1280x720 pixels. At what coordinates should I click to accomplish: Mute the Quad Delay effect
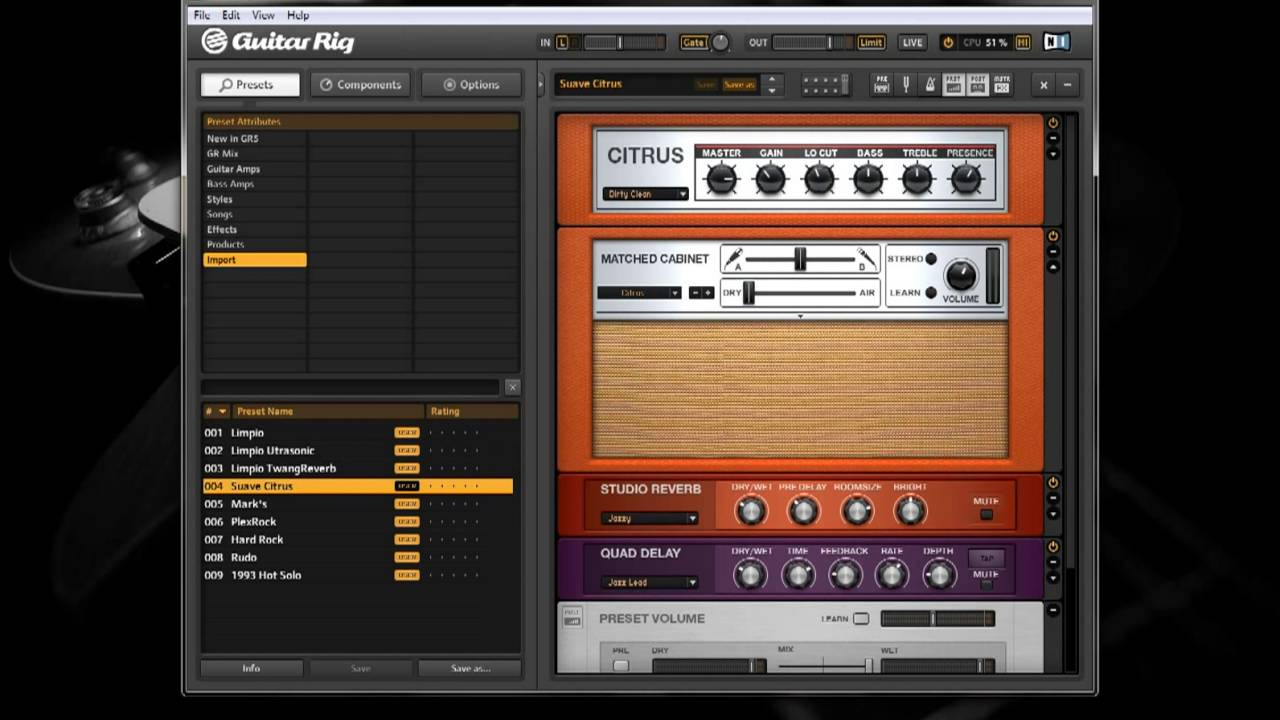(986, 584)
